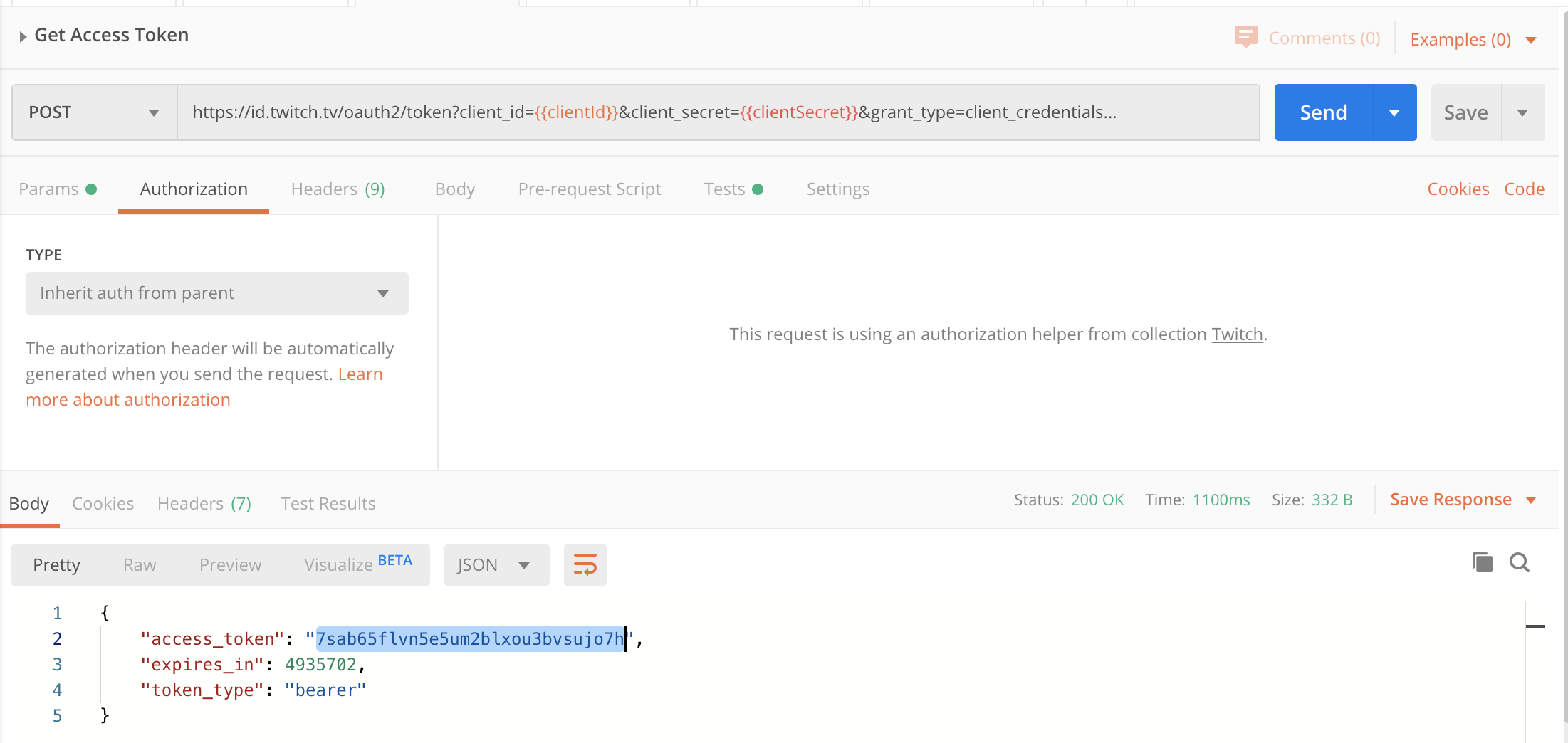Screen dimensions: 1568x743
Task: Open the Cookies manager
Action: point(1458,189)
